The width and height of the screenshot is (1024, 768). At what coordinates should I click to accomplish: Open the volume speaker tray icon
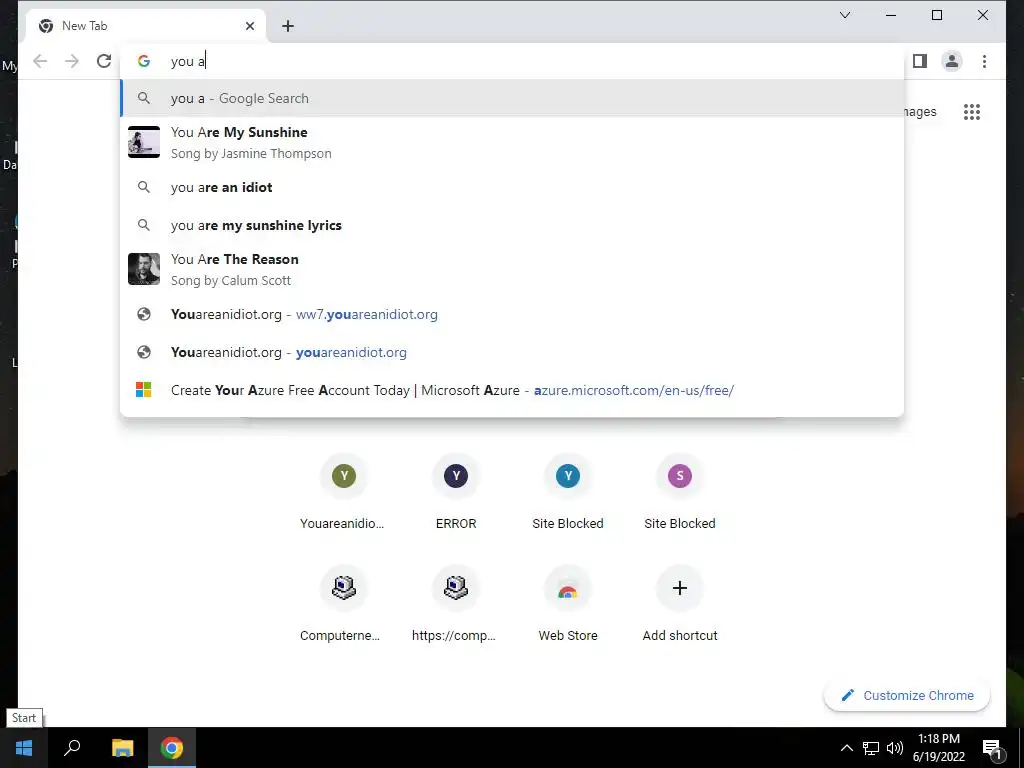[x=895, y=748]
